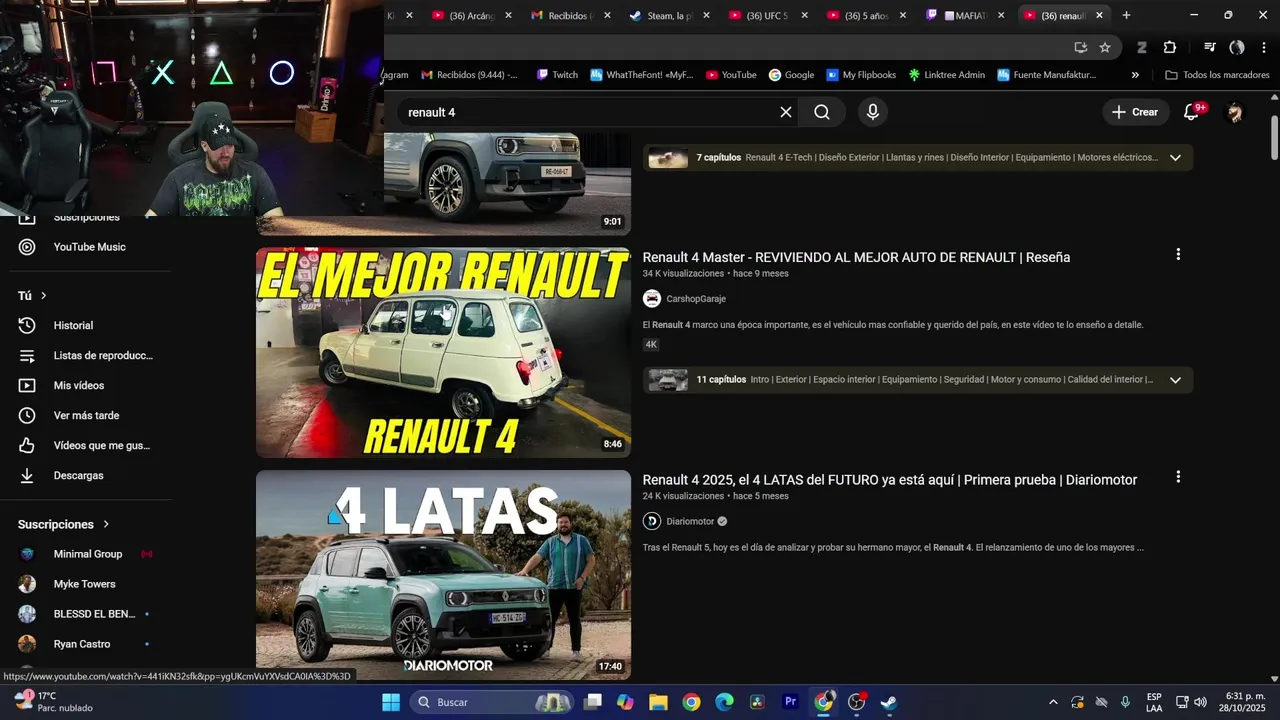Bookmark this page with star icon
This screenshot has height=720, width=1280.
[x=1105, y=47]
